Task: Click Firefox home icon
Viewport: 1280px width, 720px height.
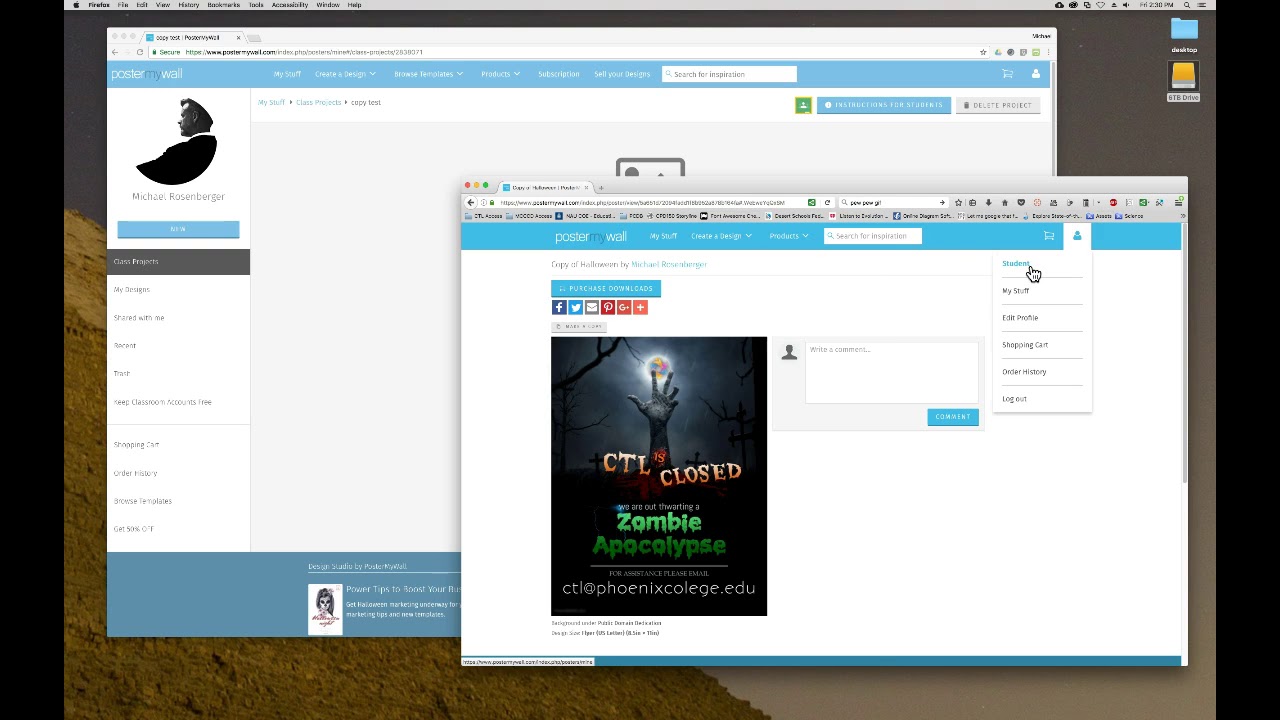Action: [x=1004, y=203]
